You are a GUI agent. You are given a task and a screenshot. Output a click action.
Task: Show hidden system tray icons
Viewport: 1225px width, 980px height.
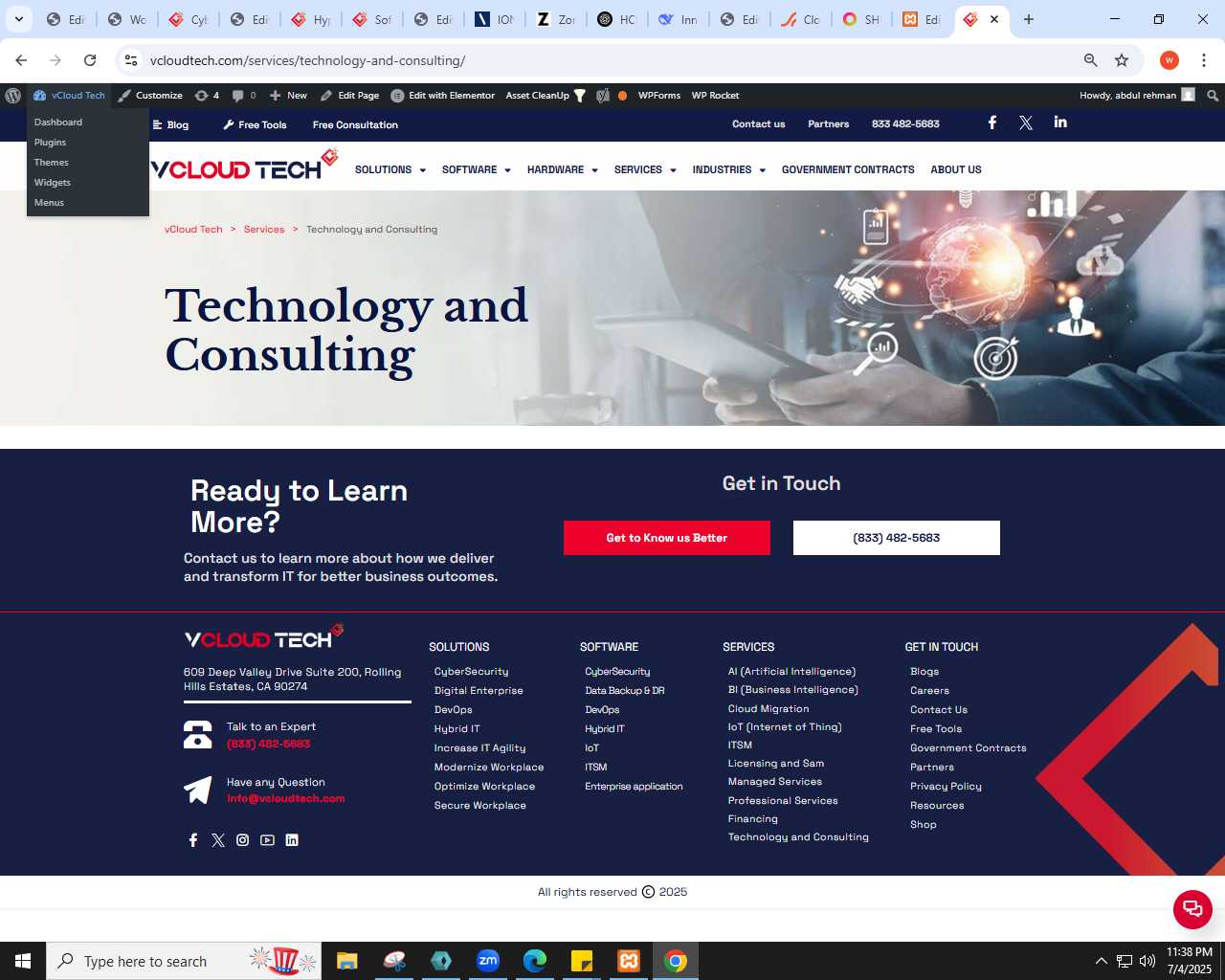(1102, 961)
